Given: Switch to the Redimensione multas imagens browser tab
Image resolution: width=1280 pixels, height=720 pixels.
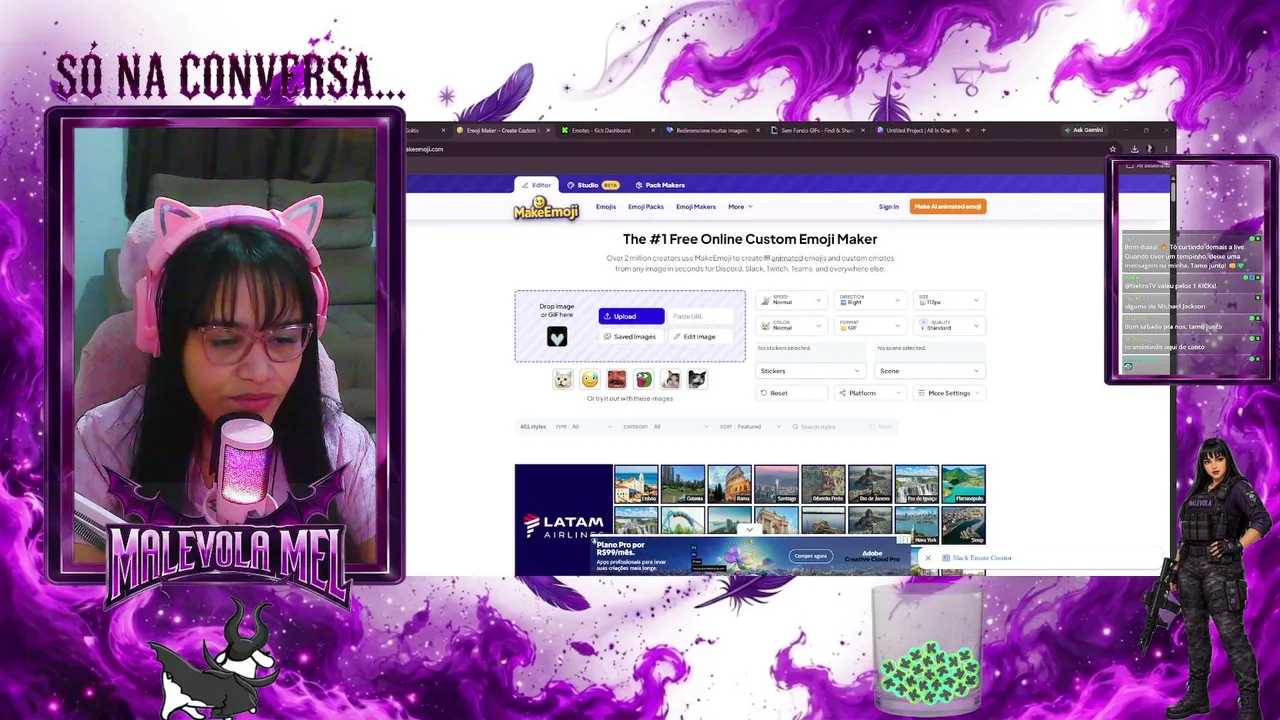Looking at the screenshot, I should pos(712,130).
